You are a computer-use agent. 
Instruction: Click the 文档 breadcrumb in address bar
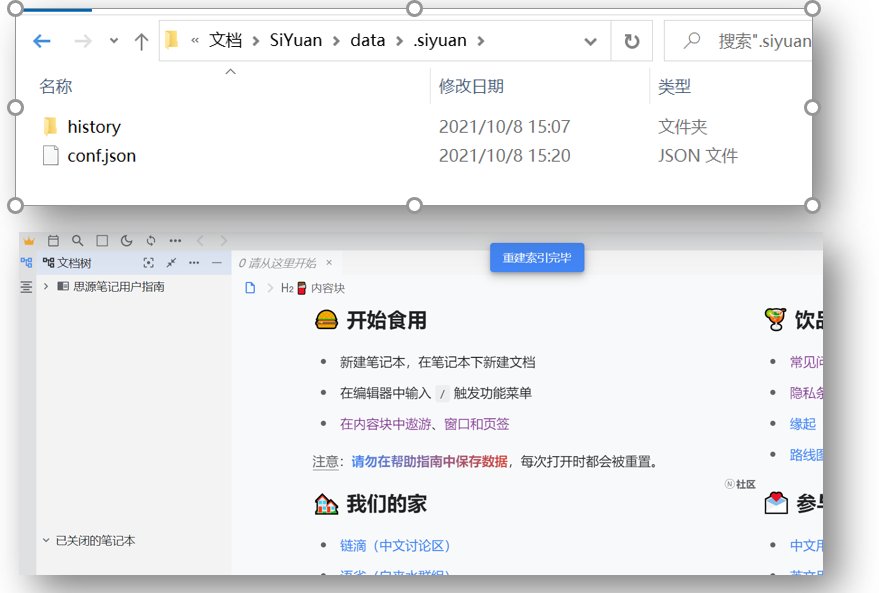coord(225,40)
